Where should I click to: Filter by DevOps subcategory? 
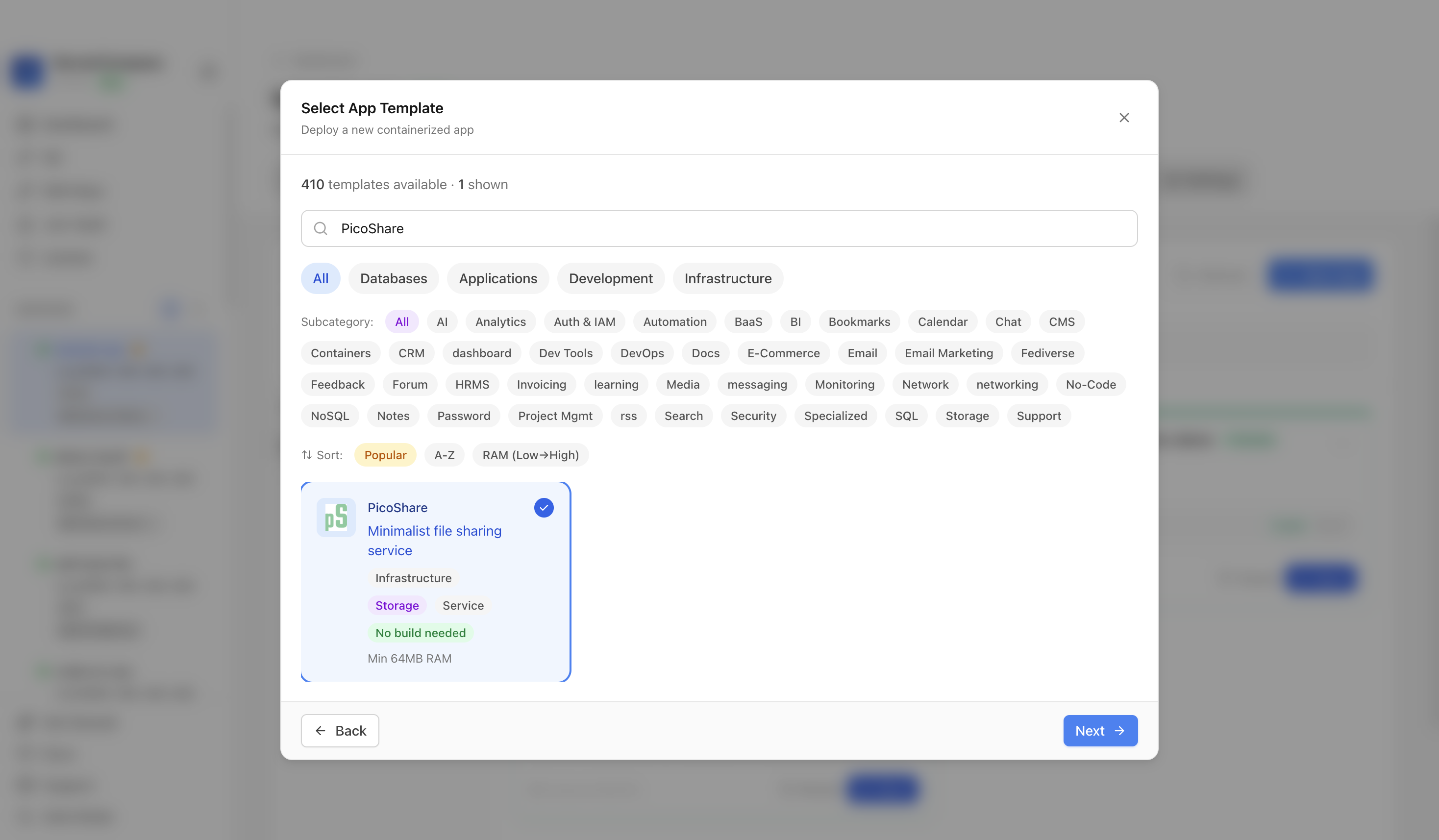pos(642,353)
